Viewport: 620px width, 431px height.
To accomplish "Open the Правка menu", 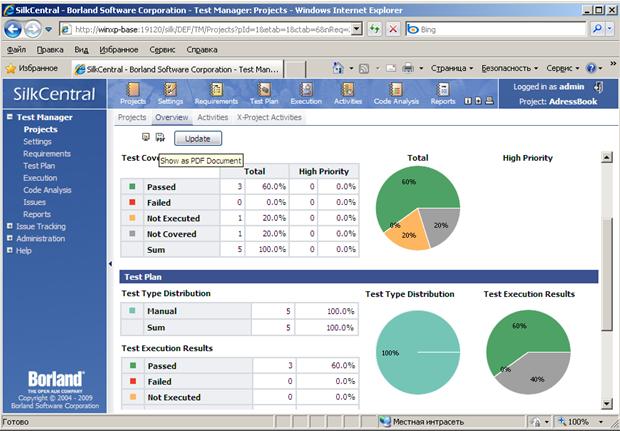I will tap(50, 50).
